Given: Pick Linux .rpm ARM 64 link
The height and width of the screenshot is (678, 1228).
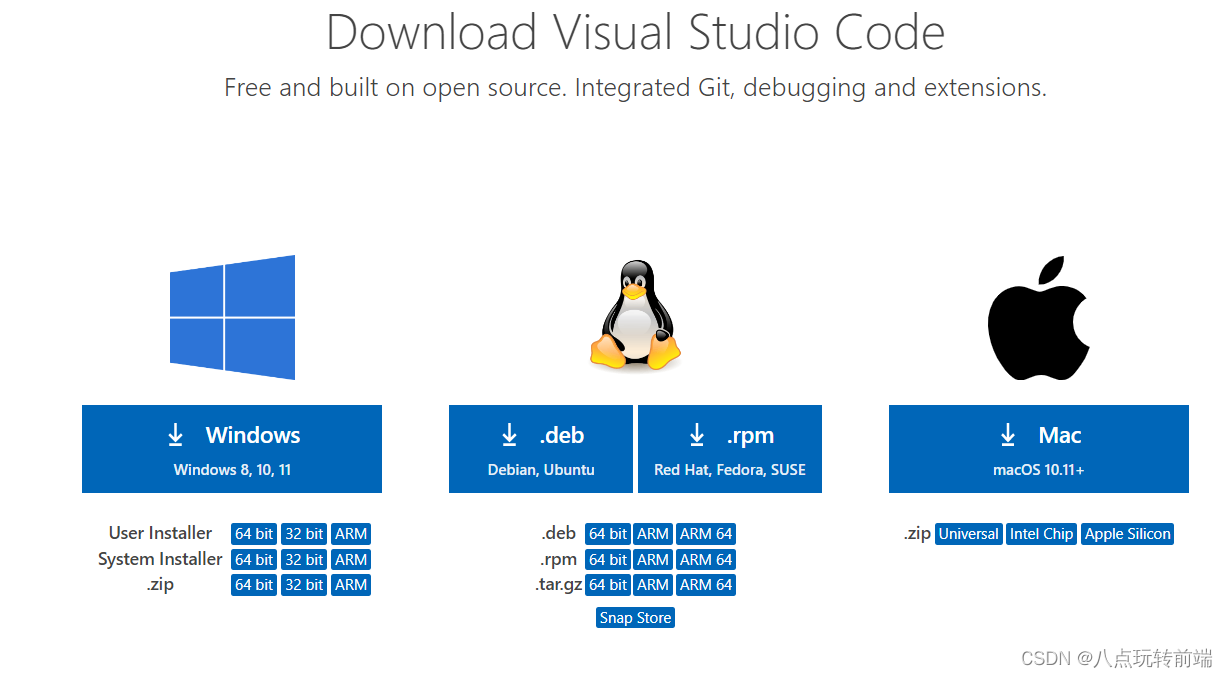Looking at the screenshot, I should point(706,560).
